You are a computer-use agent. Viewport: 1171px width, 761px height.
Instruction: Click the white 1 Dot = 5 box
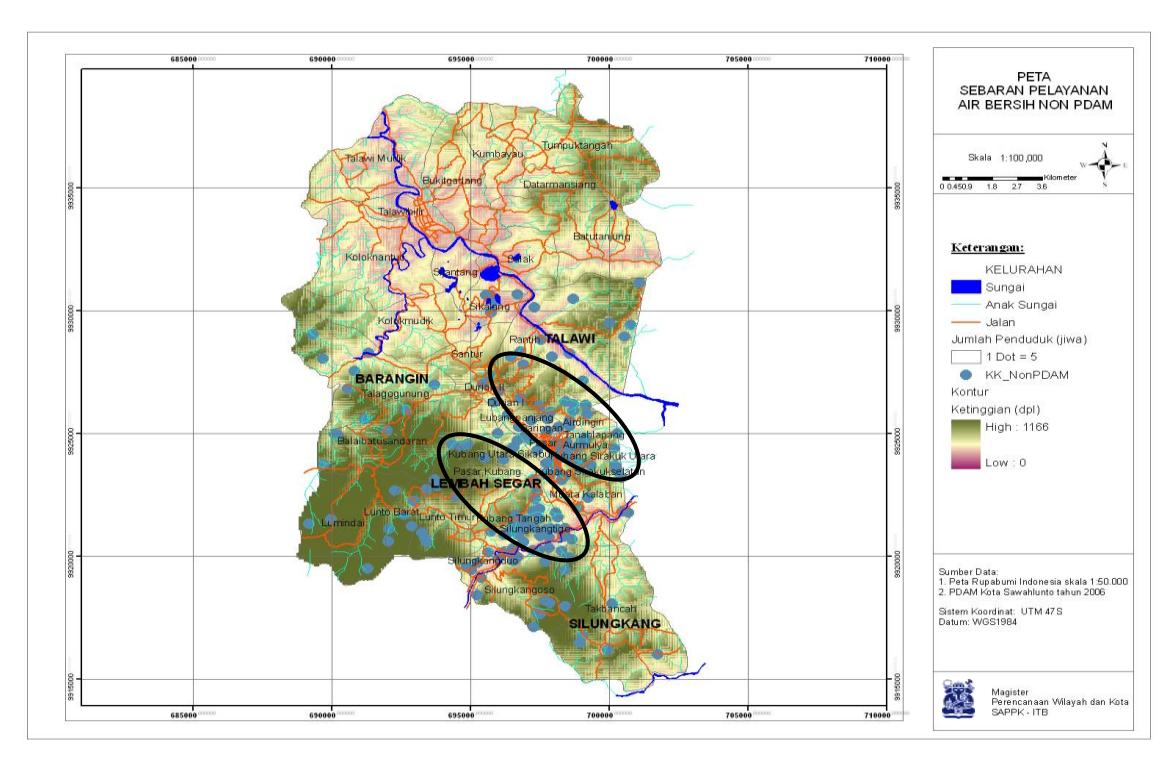[966, 357]
